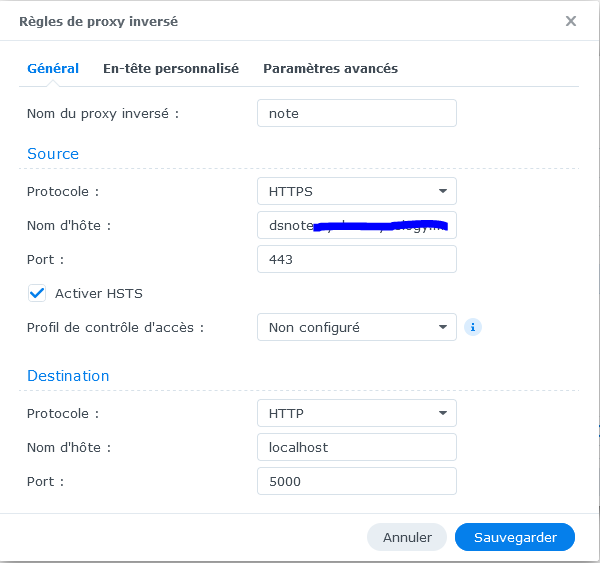Screen dimensions: 600x563
Task: Click the Source section heading
Action: pyautogui.click(x=53, y=154)
